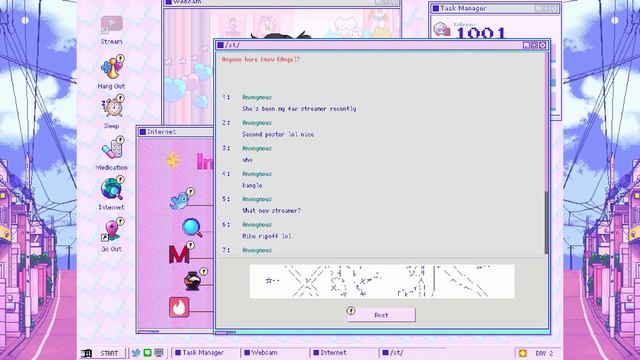The image size is (640, 360).
Task: Launch the Internet globe desktop icon
Action: [x=112, y=188]
